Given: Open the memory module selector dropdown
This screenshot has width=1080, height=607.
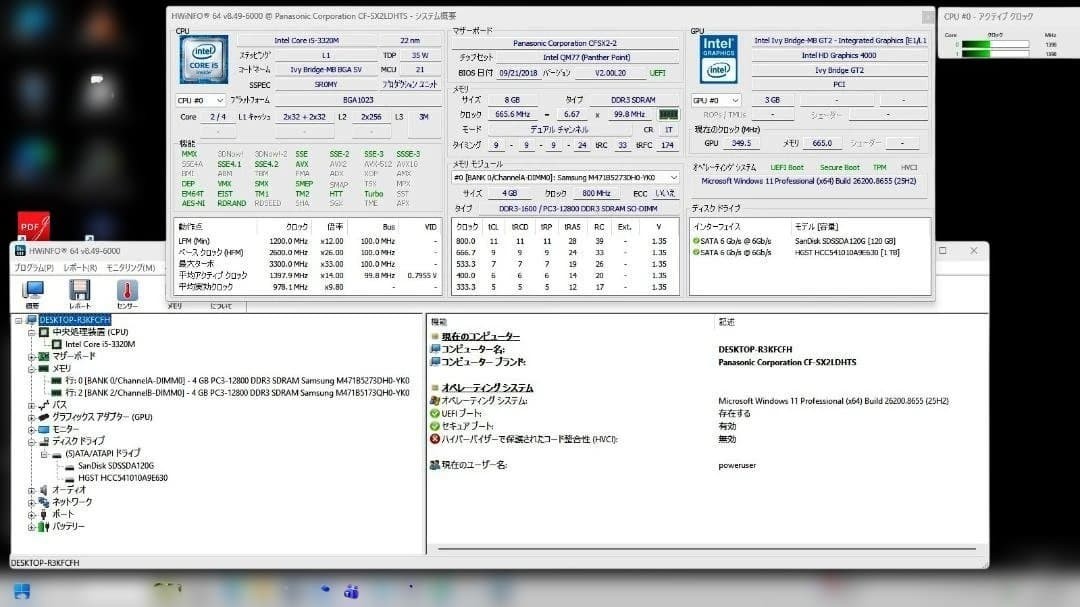Looking at the screenshot, I should pos(565,178).
